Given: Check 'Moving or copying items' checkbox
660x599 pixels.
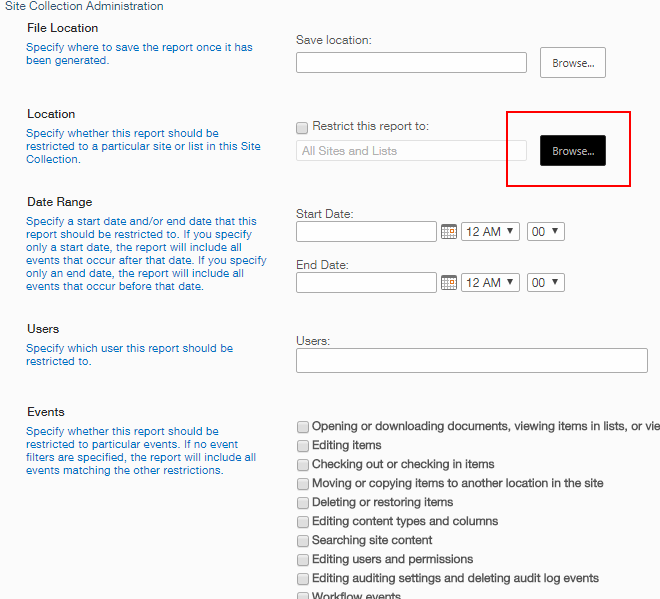Looking at the screenshot, I should click(303, 484).
